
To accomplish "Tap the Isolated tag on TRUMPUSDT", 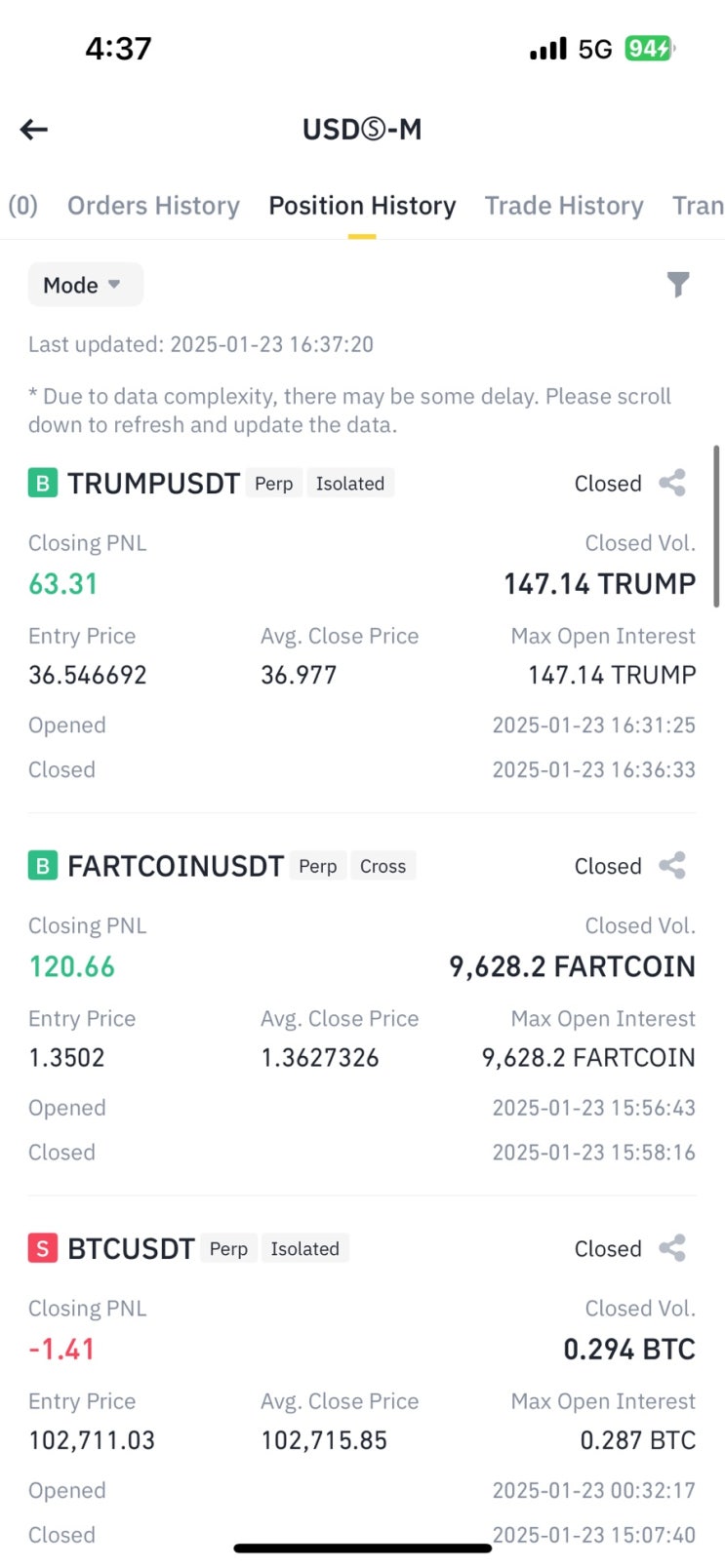I will [x=350, y=484].
